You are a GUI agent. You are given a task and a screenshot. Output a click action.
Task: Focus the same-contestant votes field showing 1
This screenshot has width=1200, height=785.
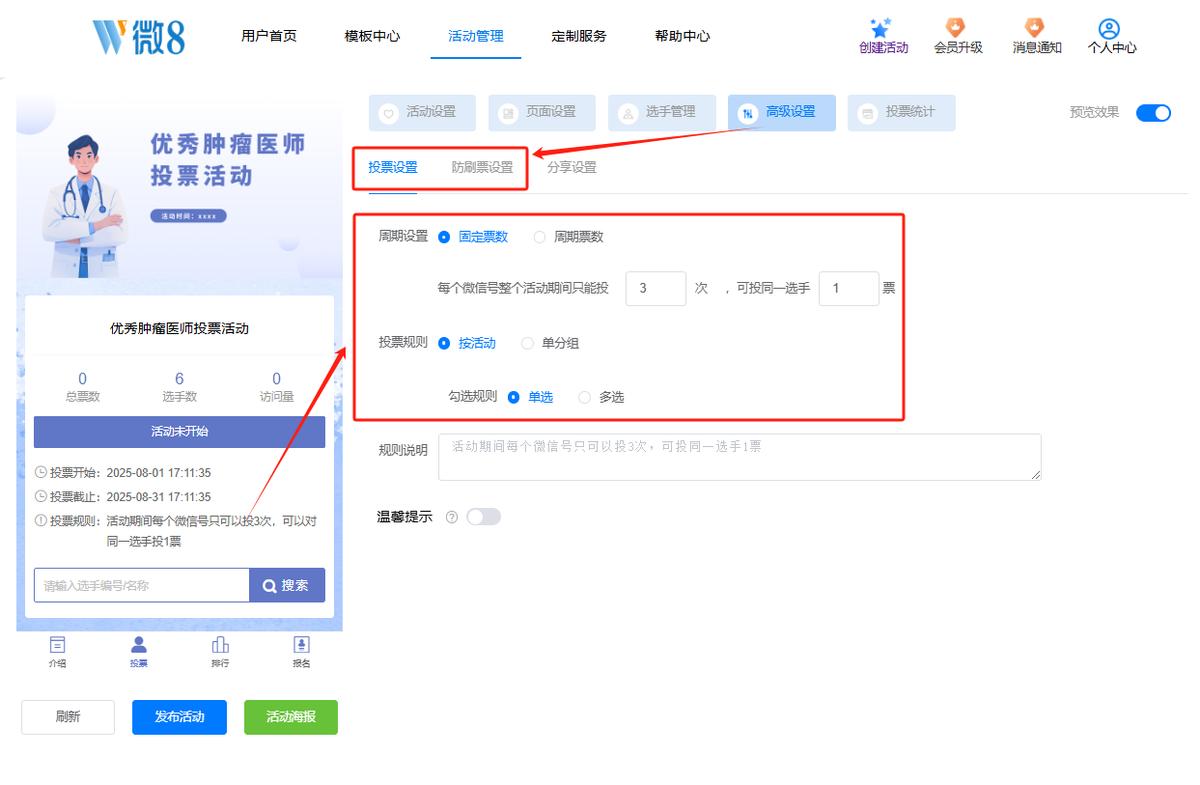pos(849,289)
